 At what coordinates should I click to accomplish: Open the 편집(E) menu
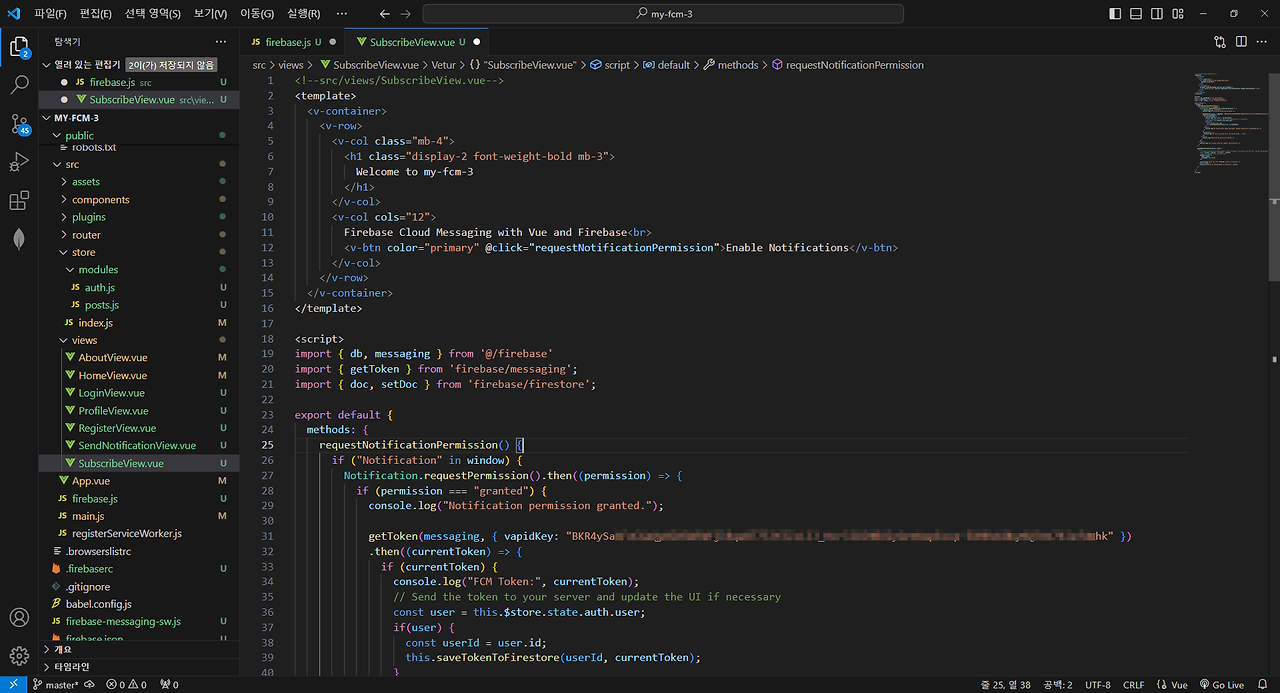(x=96, y=14)
